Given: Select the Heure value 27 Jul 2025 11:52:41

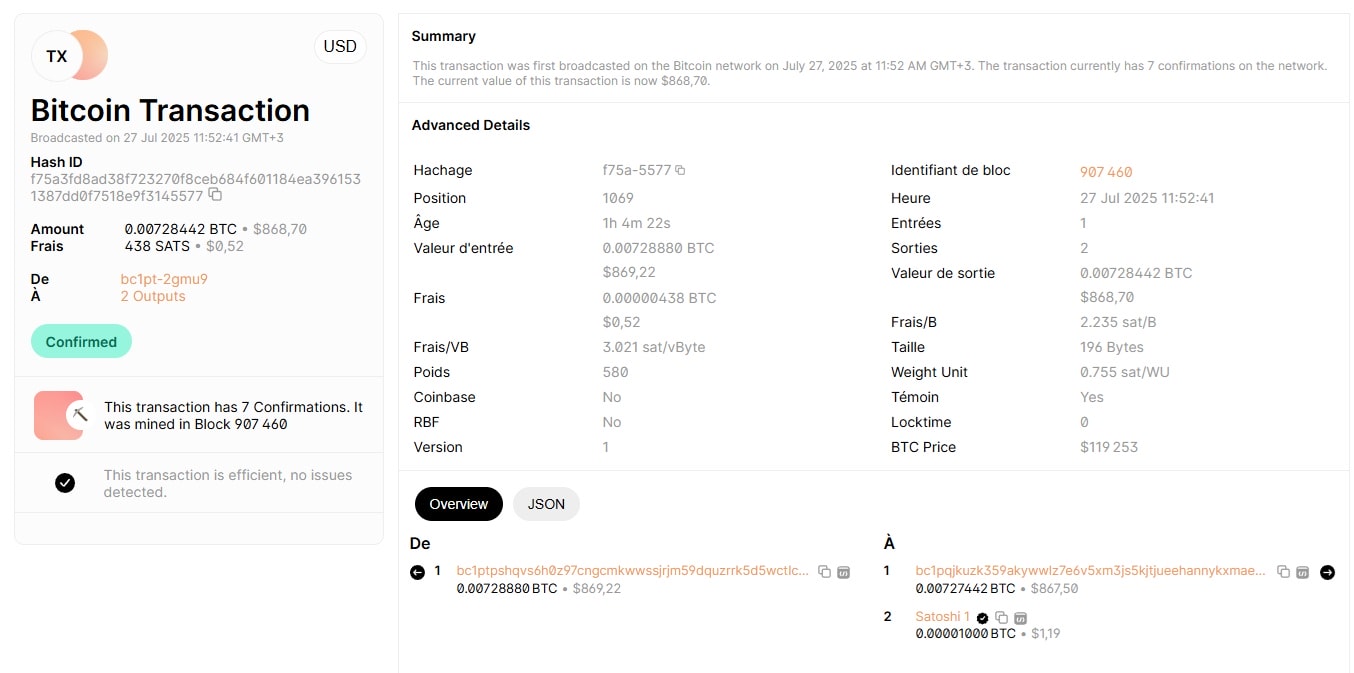Looking at the screenshot, I should click(x=1147, y=198).
